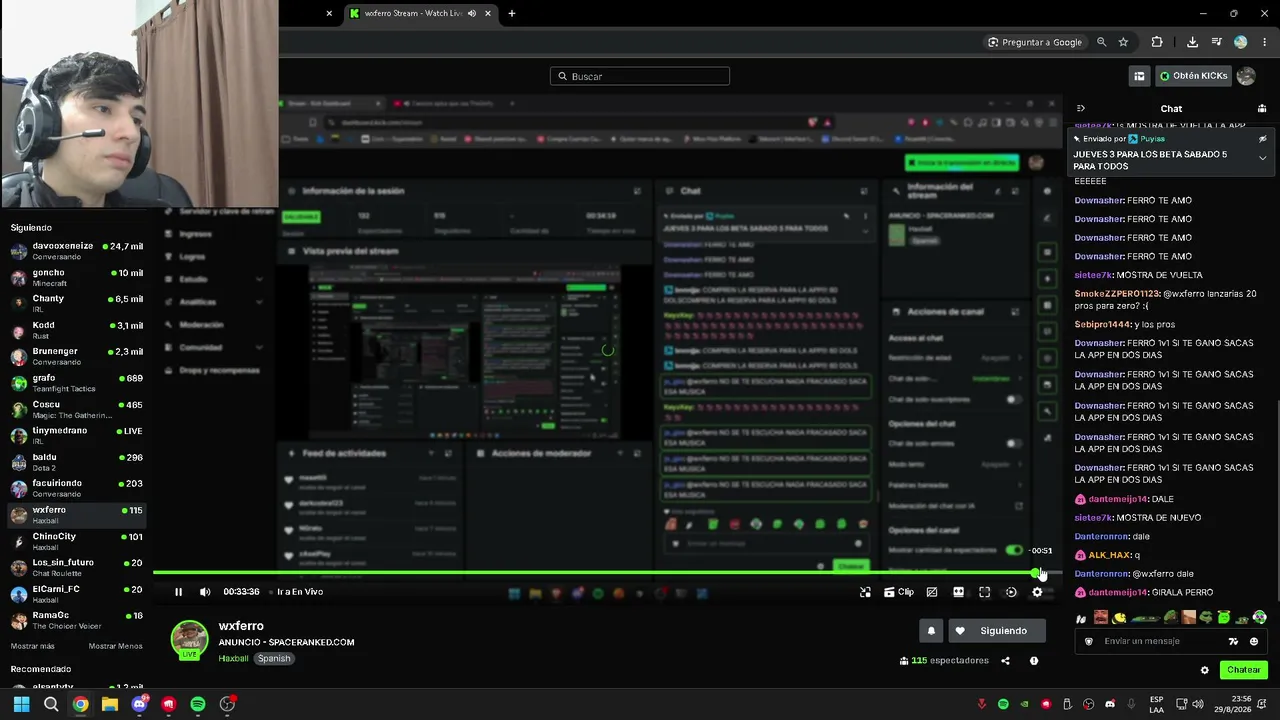
Task: Pause the stream video
Action: pyautogui.click(x=178, y=592)
